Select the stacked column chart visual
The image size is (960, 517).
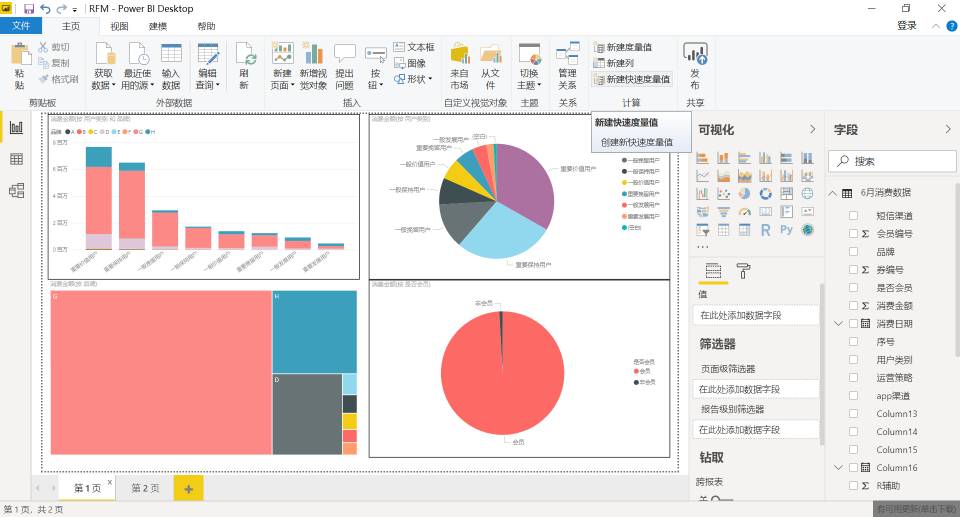point(723,158)
